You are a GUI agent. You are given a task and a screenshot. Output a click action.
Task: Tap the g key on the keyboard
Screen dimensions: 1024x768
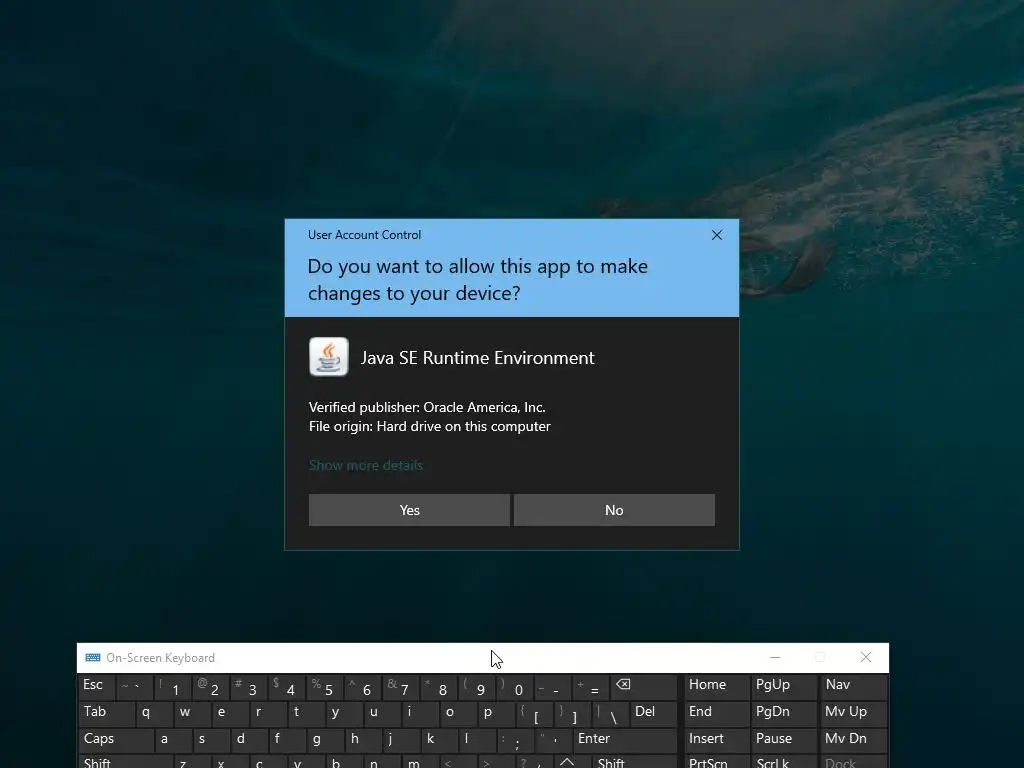(x=325, y=740)
